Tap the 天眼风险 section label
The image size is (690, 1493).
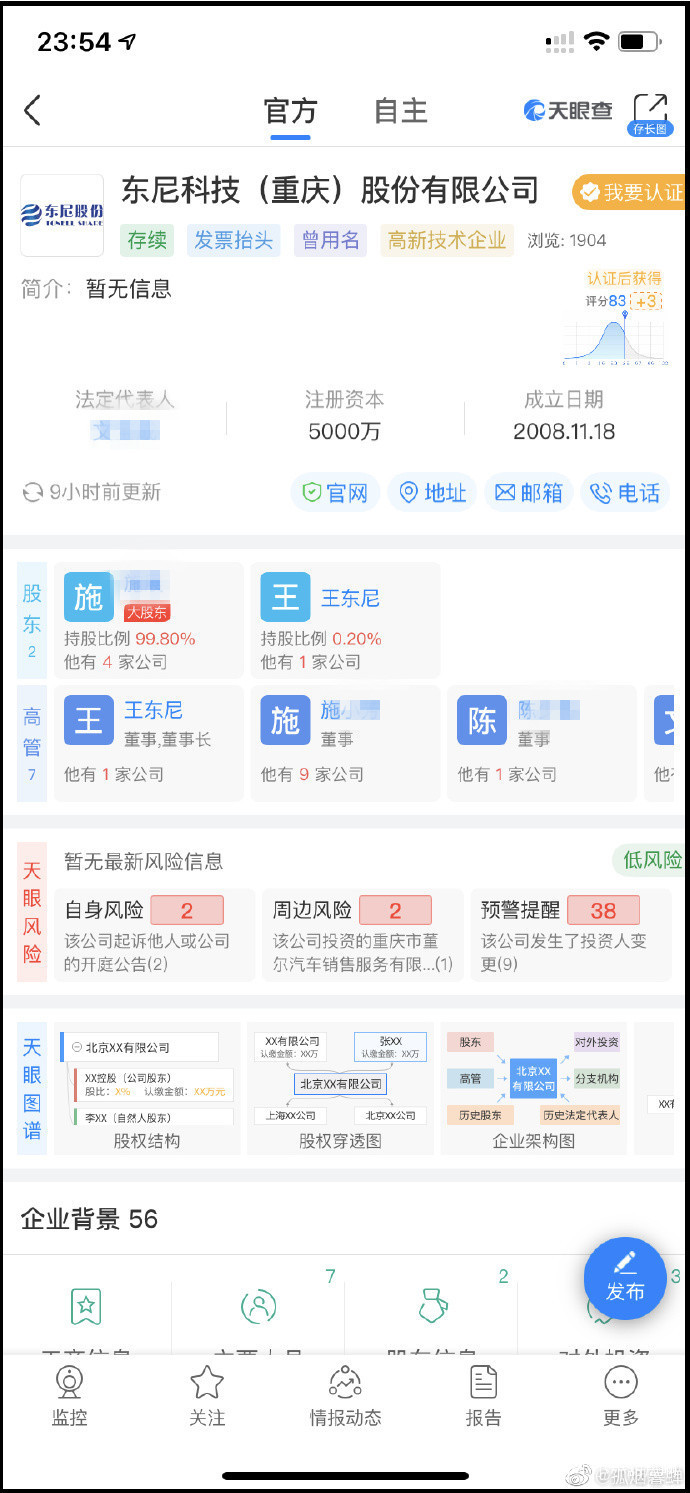(x=32, y=912)
